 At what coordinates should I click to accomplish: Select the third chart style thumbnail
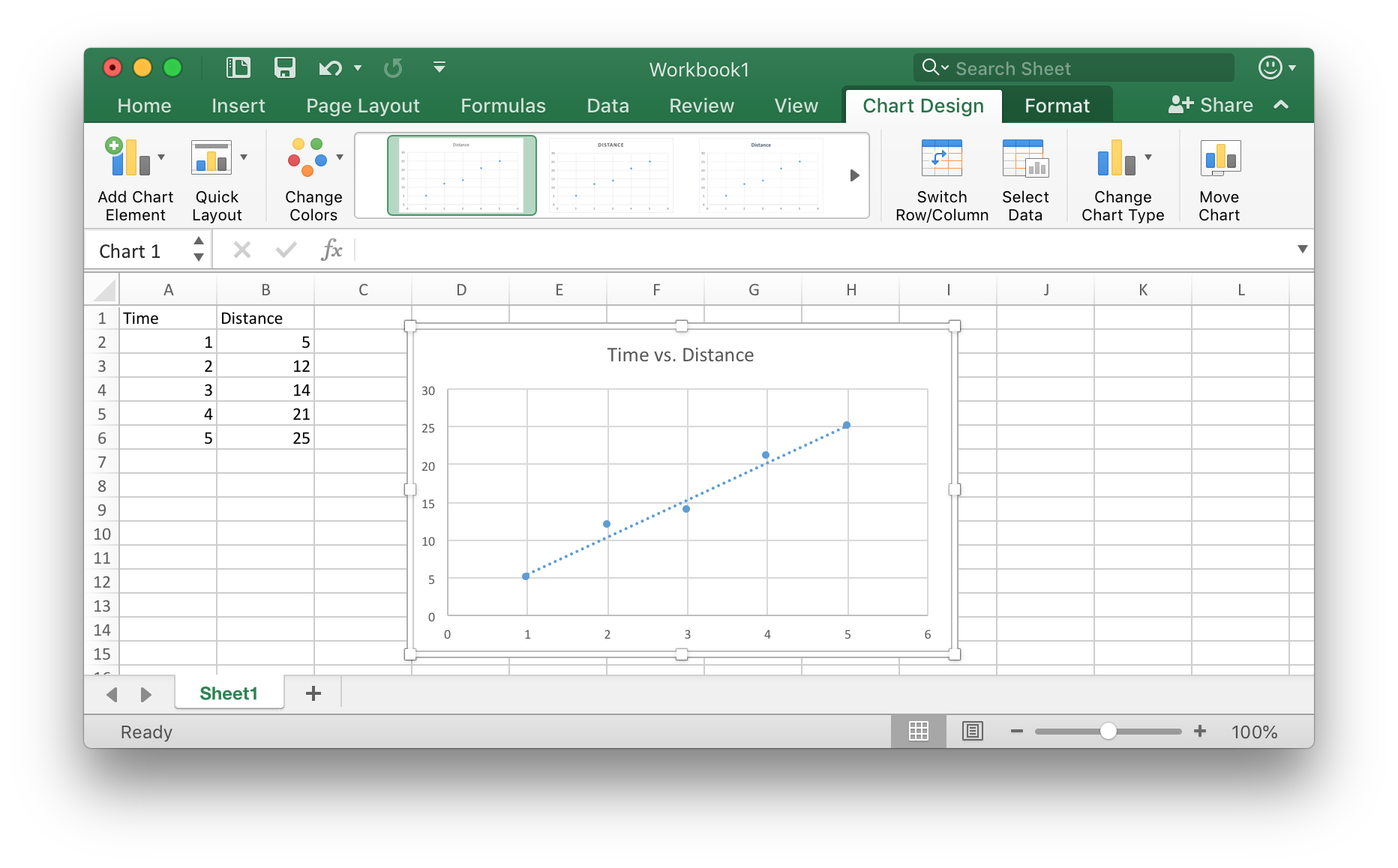761,175
